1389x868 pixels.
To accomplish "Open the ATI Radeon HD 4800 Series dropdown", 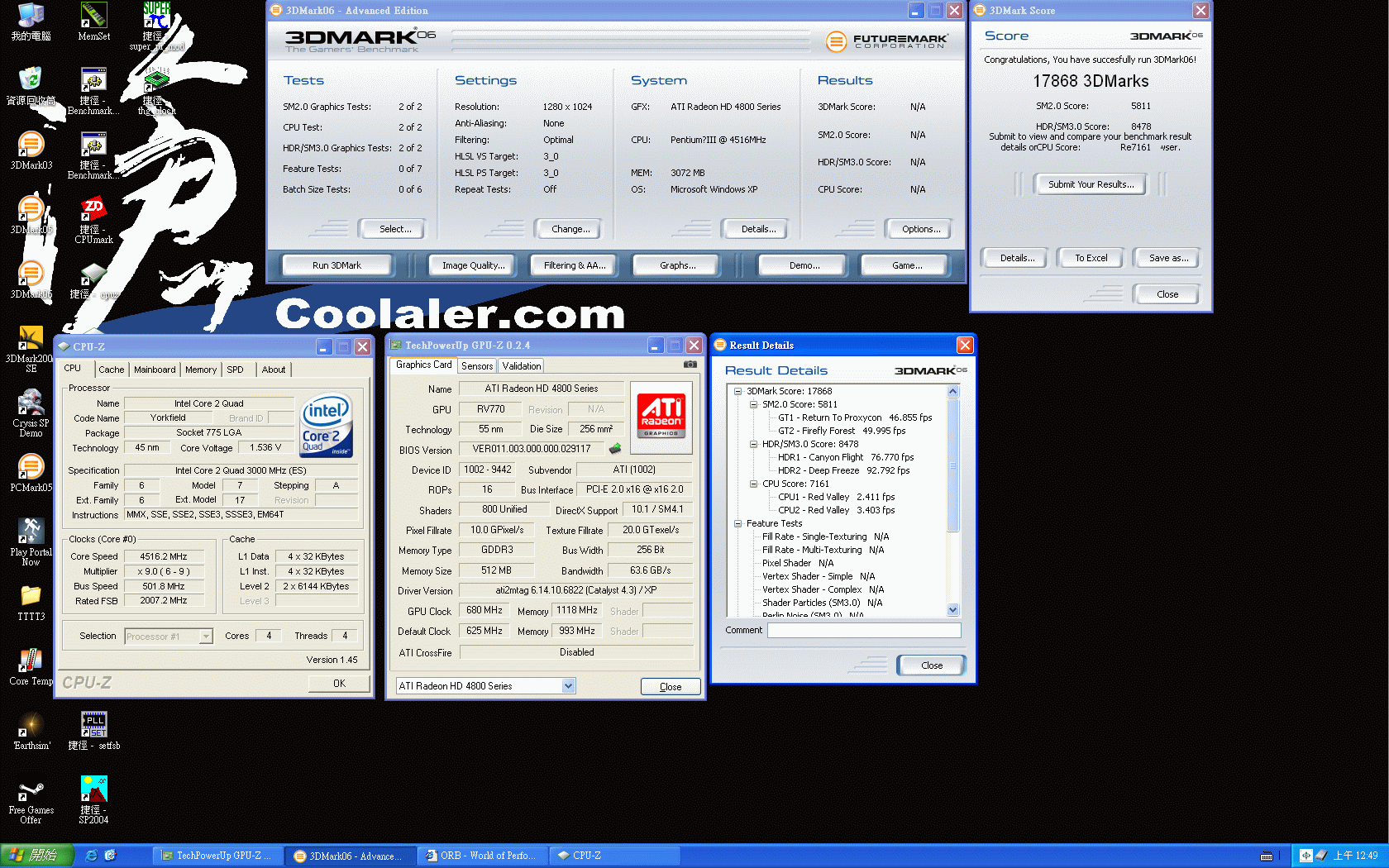I will pyautogui.click(x=568, y=686).
